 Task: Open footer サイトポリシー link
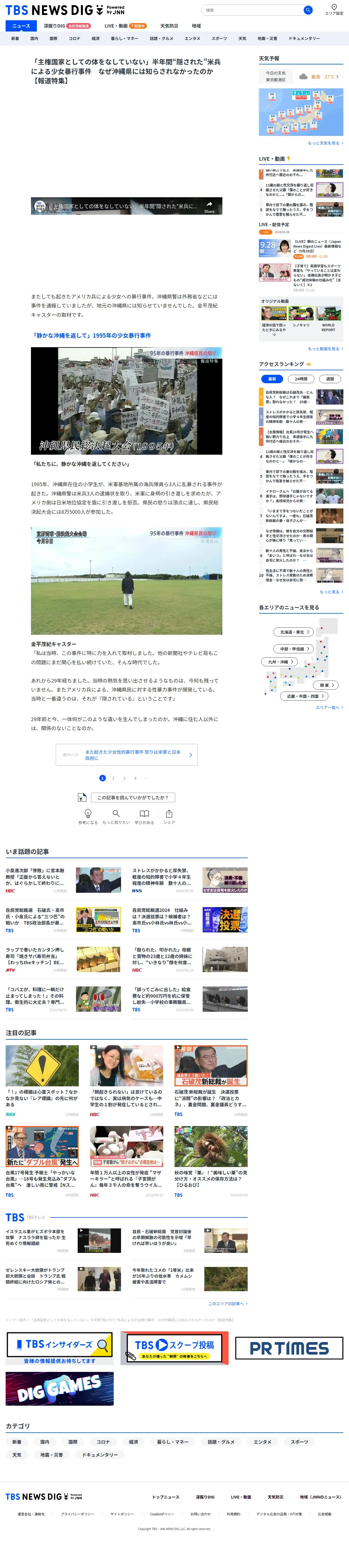(122, 1514)
